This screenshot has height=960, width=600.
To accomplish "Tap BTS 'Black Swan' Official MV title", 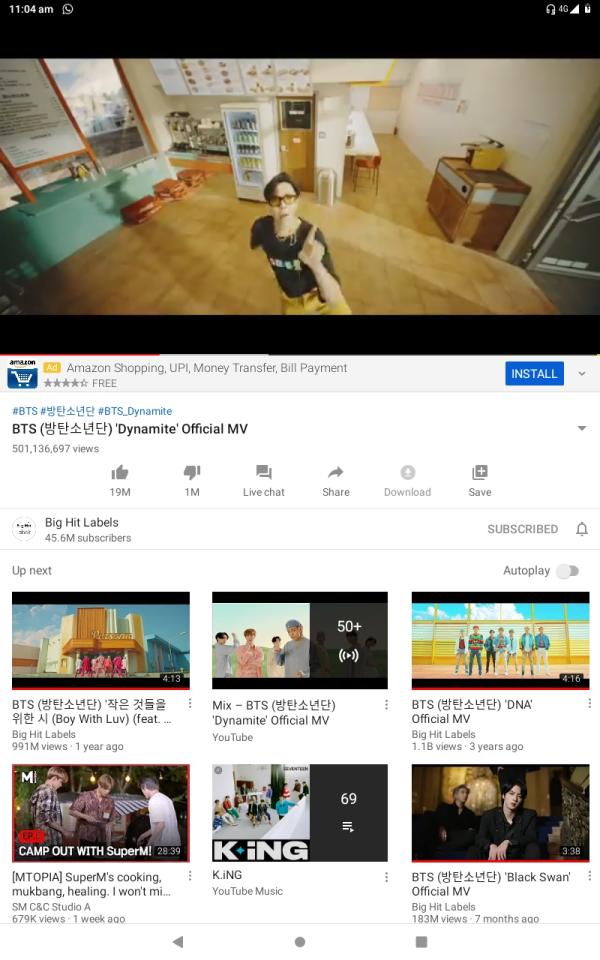I will pos(491,884).
